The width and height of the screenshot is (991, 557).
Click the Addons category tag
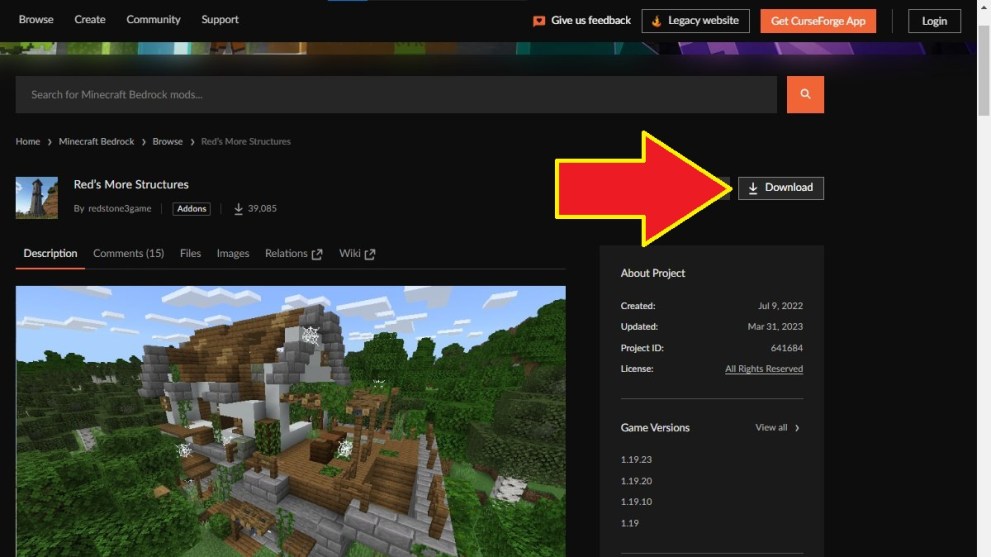pos(192,209)
